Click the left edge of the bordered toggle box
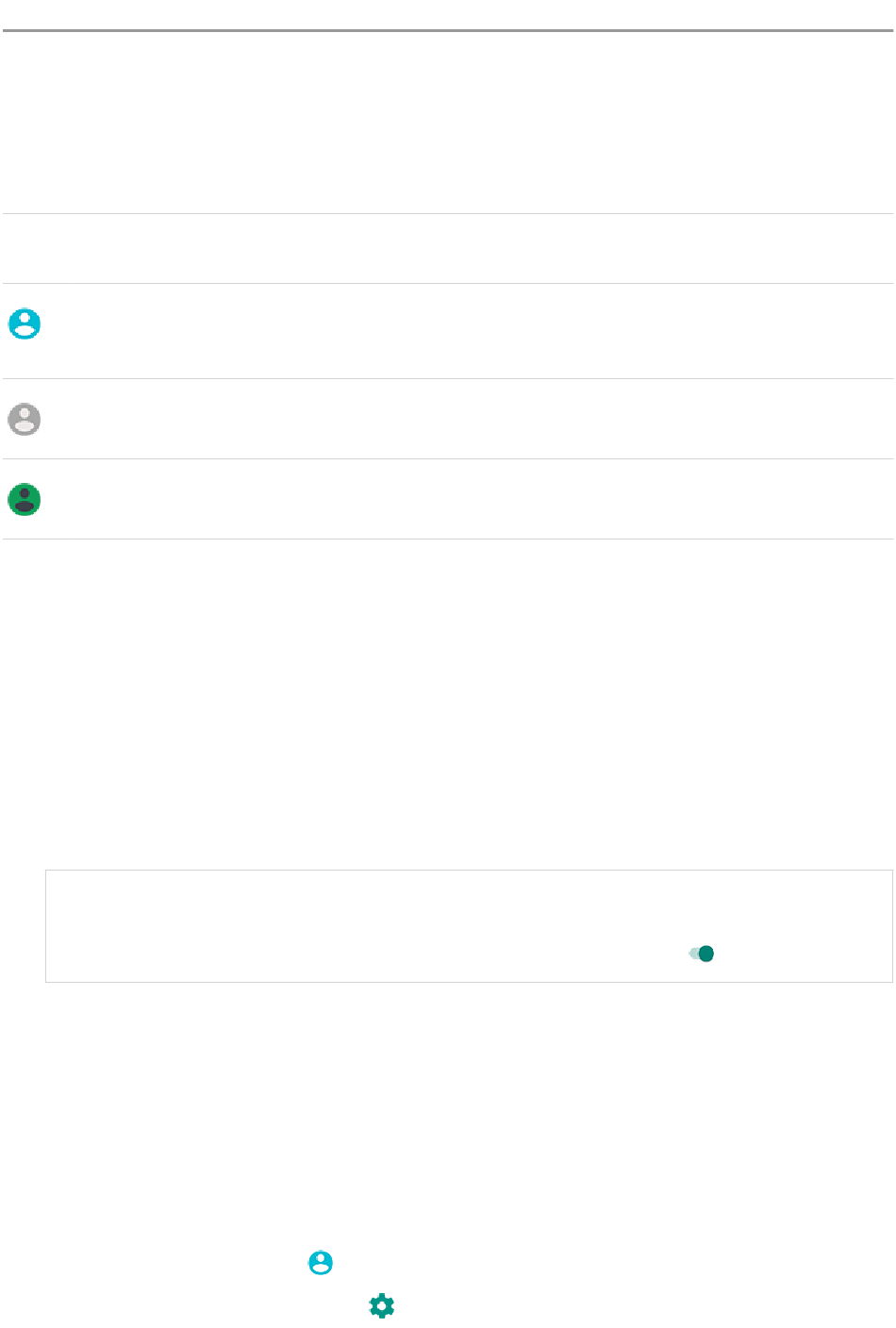This screenshot has width=896, height=1328. pyautogui.click(x=46, y=926)
